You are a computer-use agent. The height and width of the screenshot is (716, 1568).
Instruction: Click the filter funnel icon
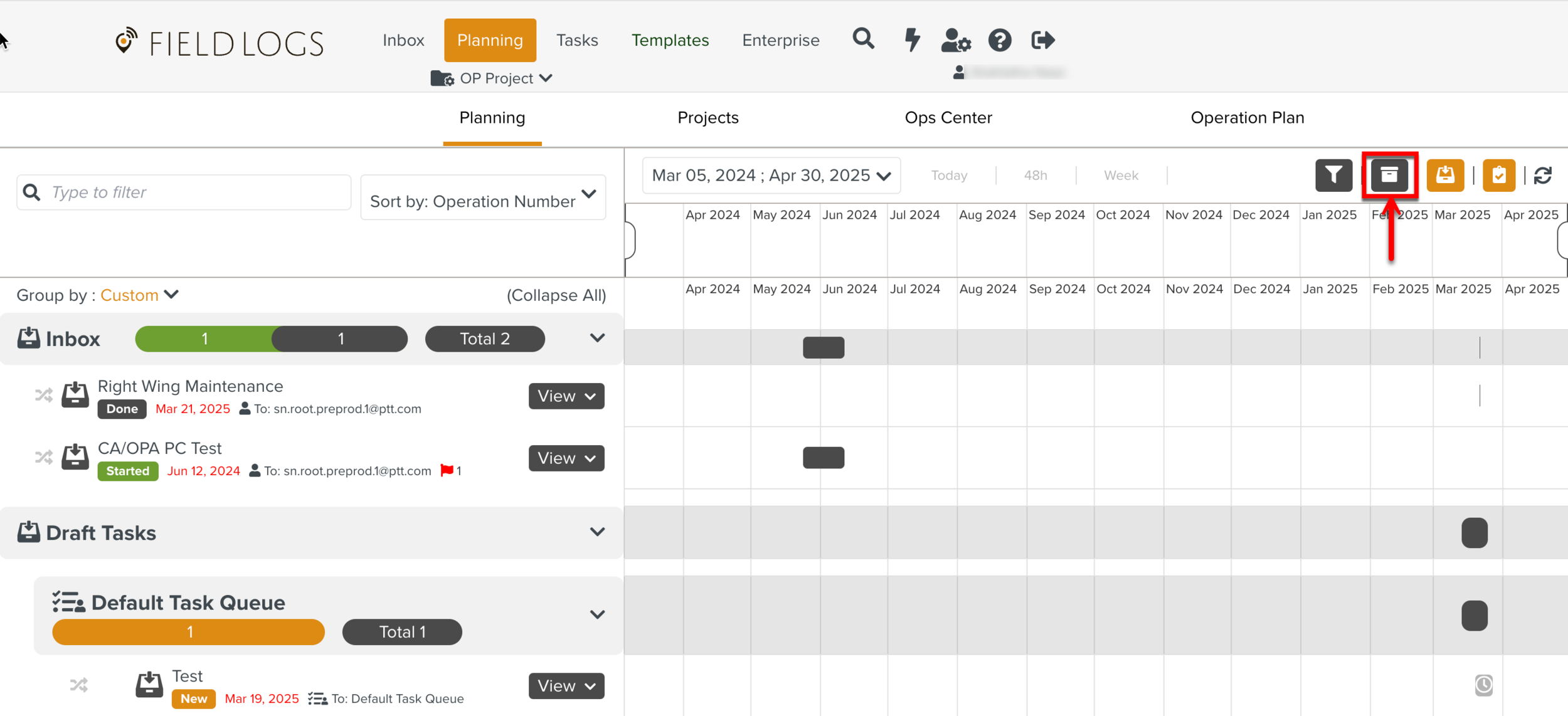click(x=1333, y=175)
